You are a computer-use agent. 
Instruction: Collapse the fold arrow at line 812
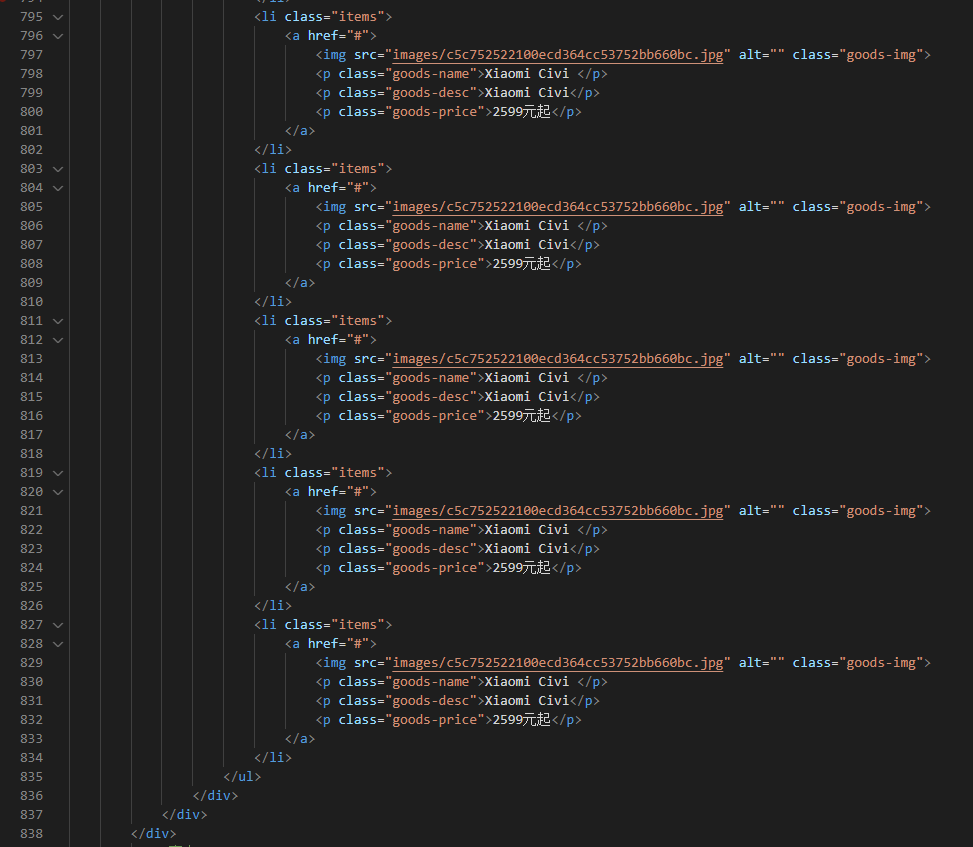[x=58, y=340]
